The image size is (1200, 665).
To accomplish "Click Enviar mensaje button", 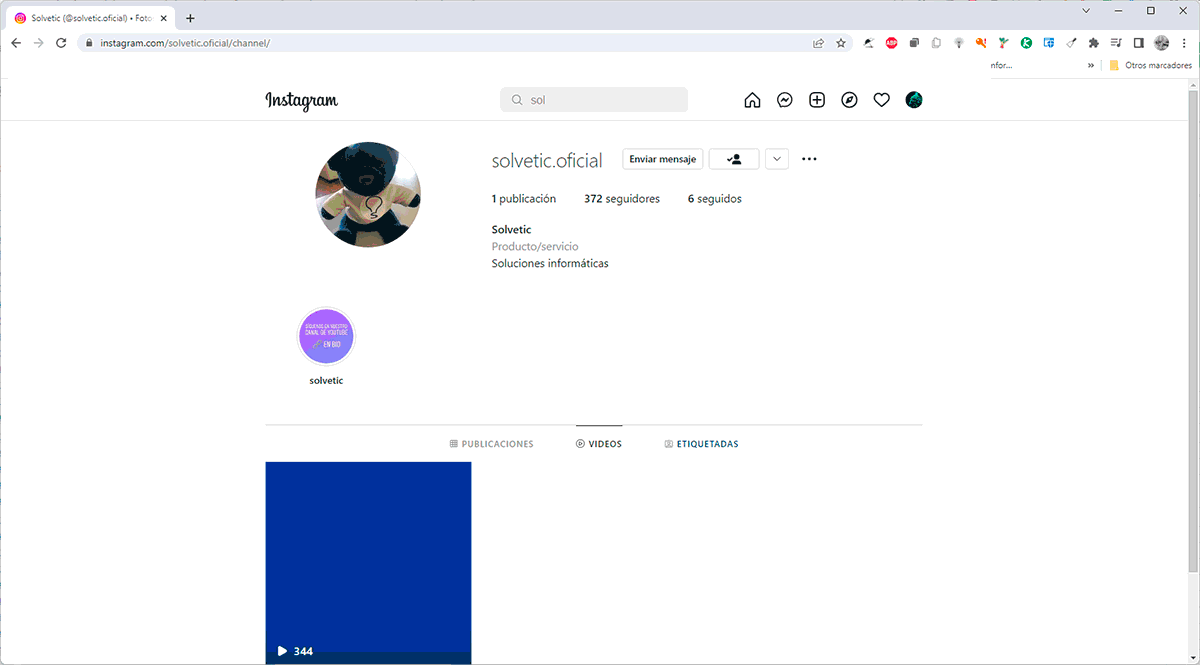I will [x=662, y=159].
